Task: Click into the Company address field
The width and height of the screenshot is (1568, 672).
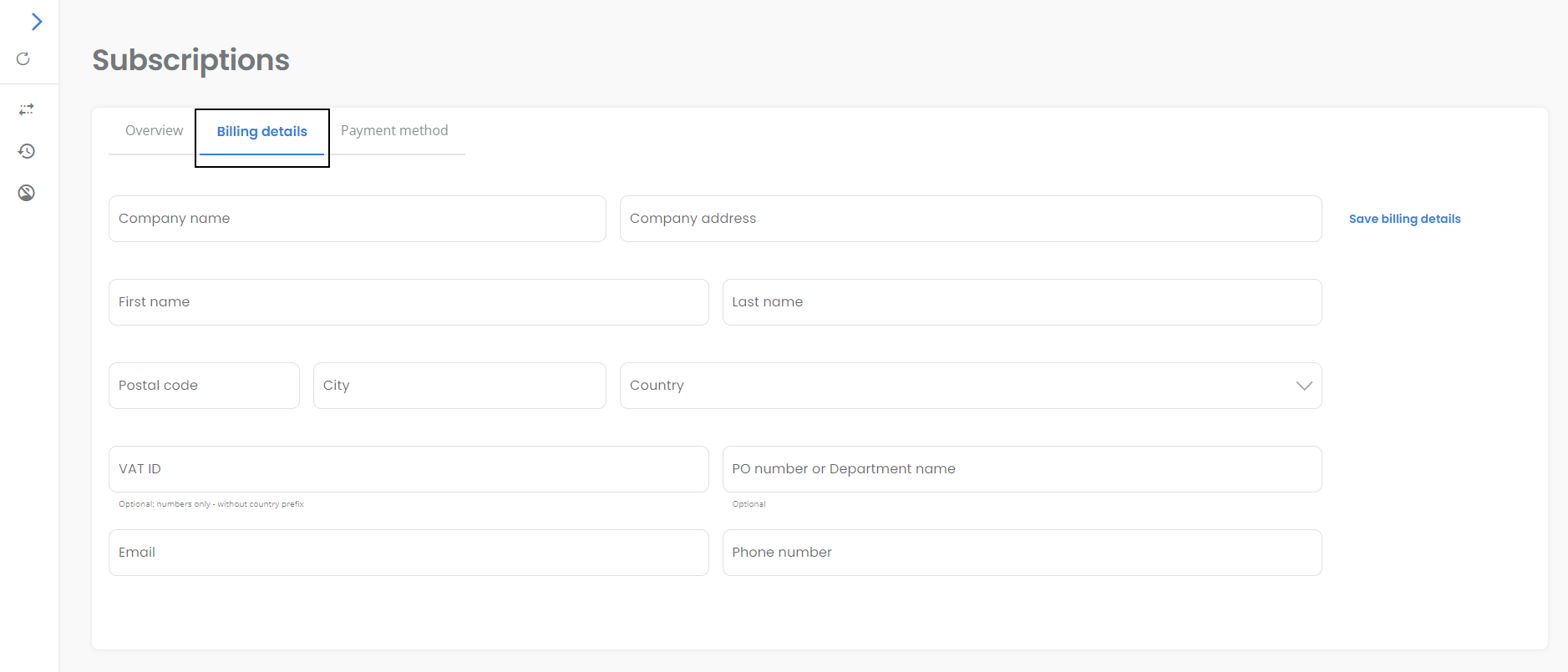Action: (x=971, y=219)
